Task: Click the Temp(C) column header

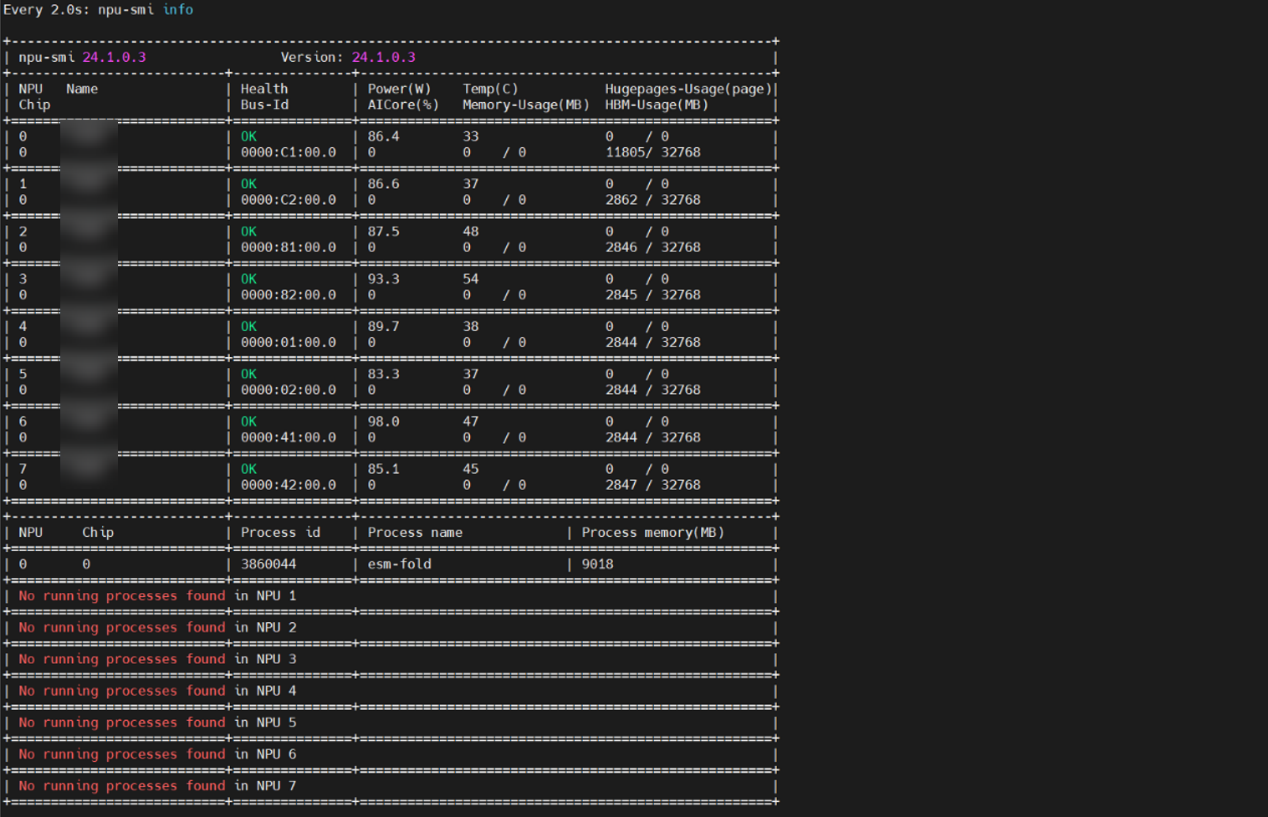Action: [x=490, y=89]
